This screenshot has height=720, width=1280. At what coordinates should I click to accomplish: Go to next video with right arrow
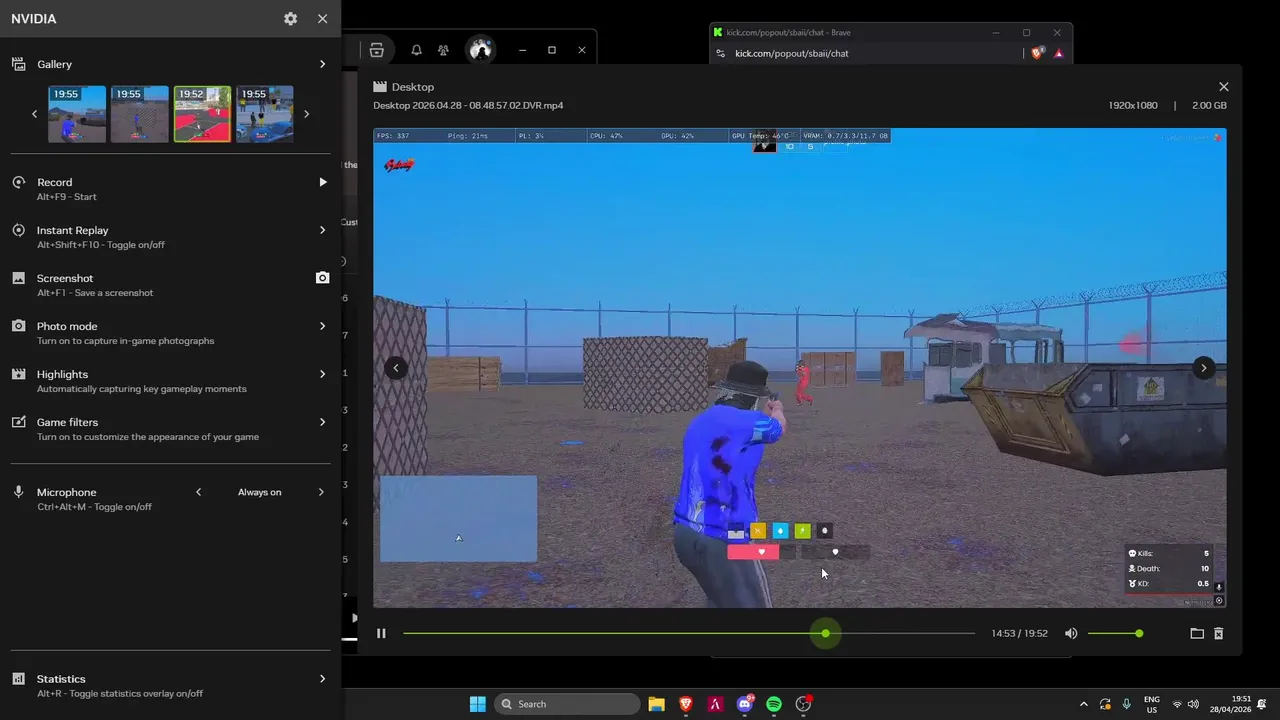tap(1203, 368)
